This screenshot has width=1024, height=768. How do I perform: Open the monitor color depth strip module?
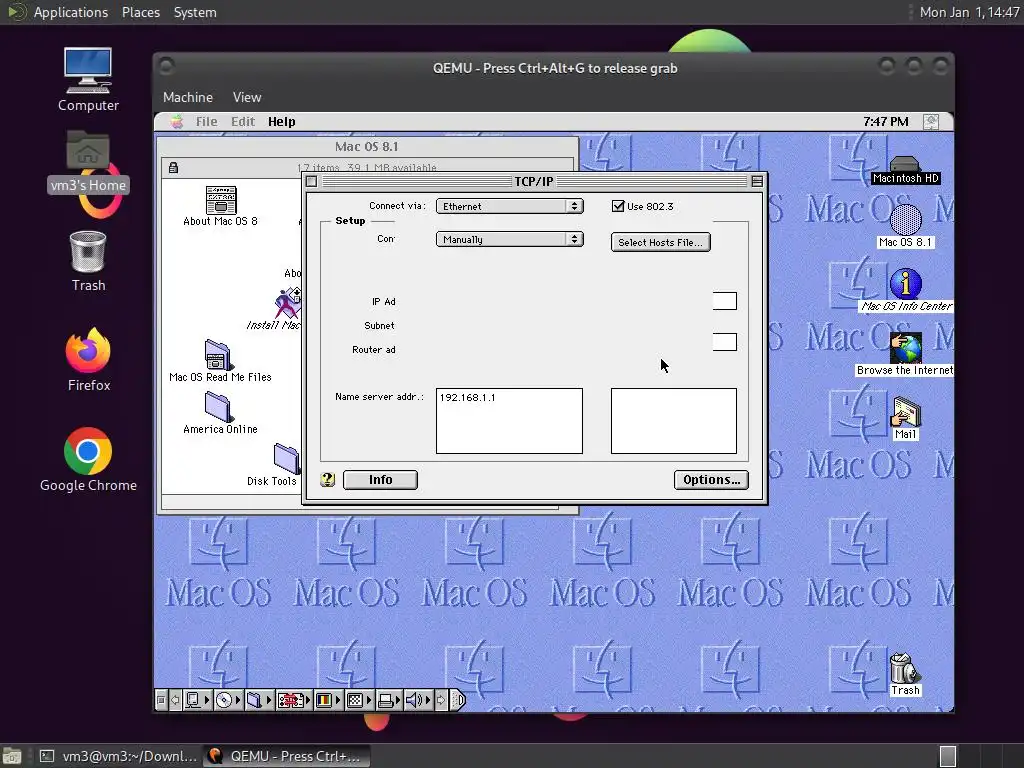click(327, 700)
